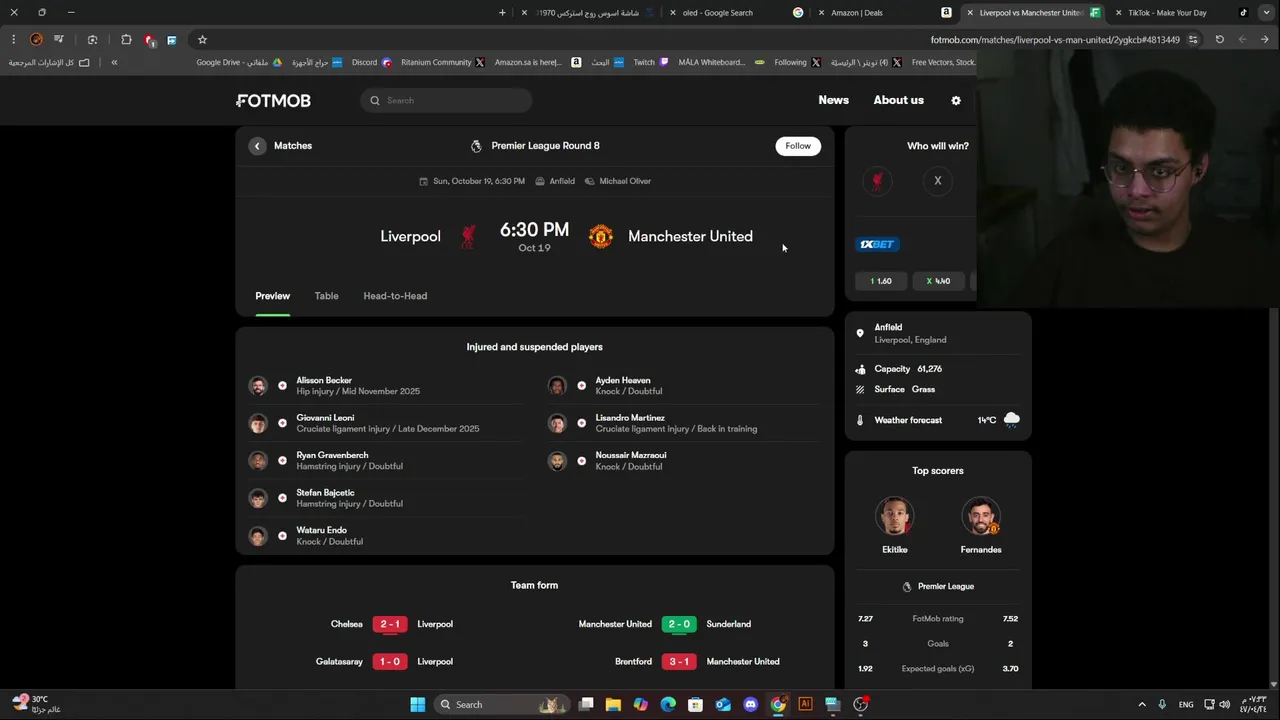Viewport: 1280px width, 720px height.
Task: Pick Liverpool crest in Who will win
Action: [x=877, y=181]
